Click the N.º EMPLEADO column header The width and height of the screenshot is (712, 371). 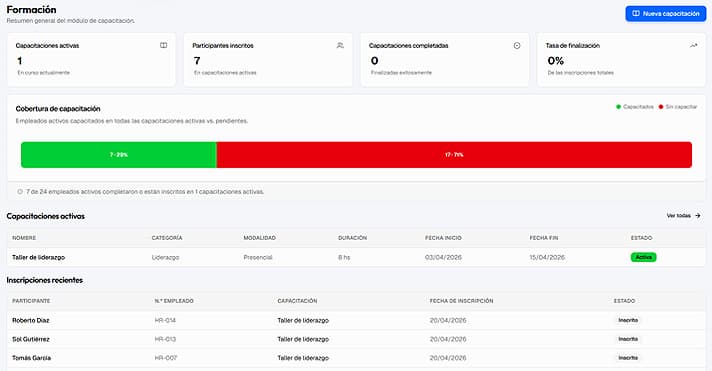pyautogui.click(x=174, y=301)
